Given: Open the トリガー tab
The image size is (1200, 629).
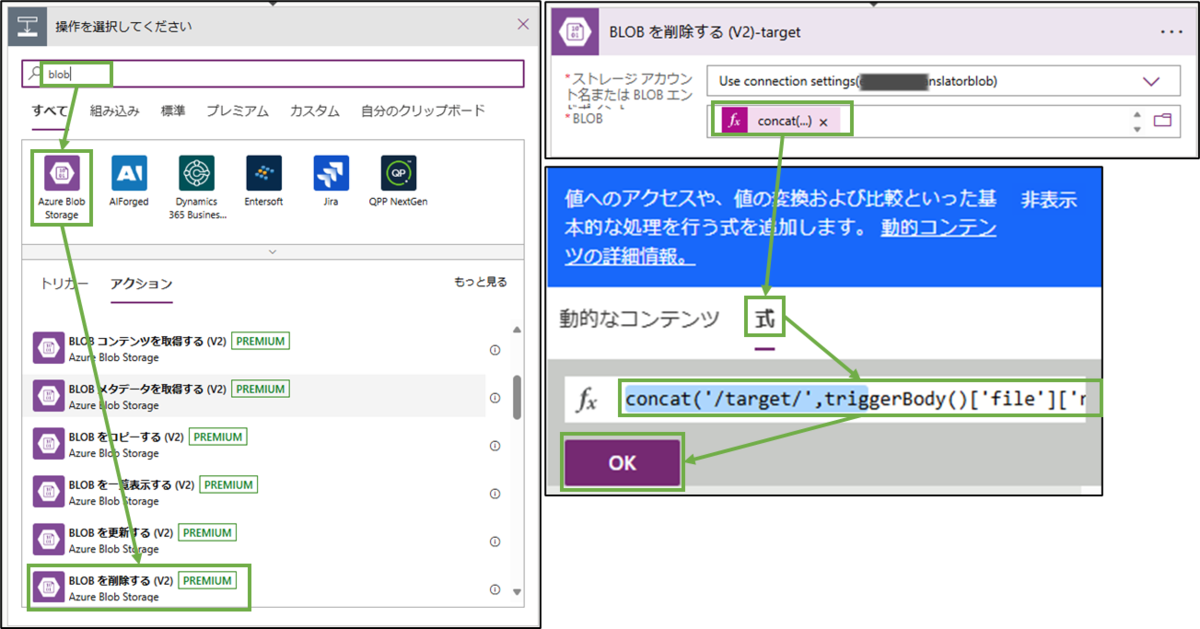Looking at the screenshot, I should 64,284.
